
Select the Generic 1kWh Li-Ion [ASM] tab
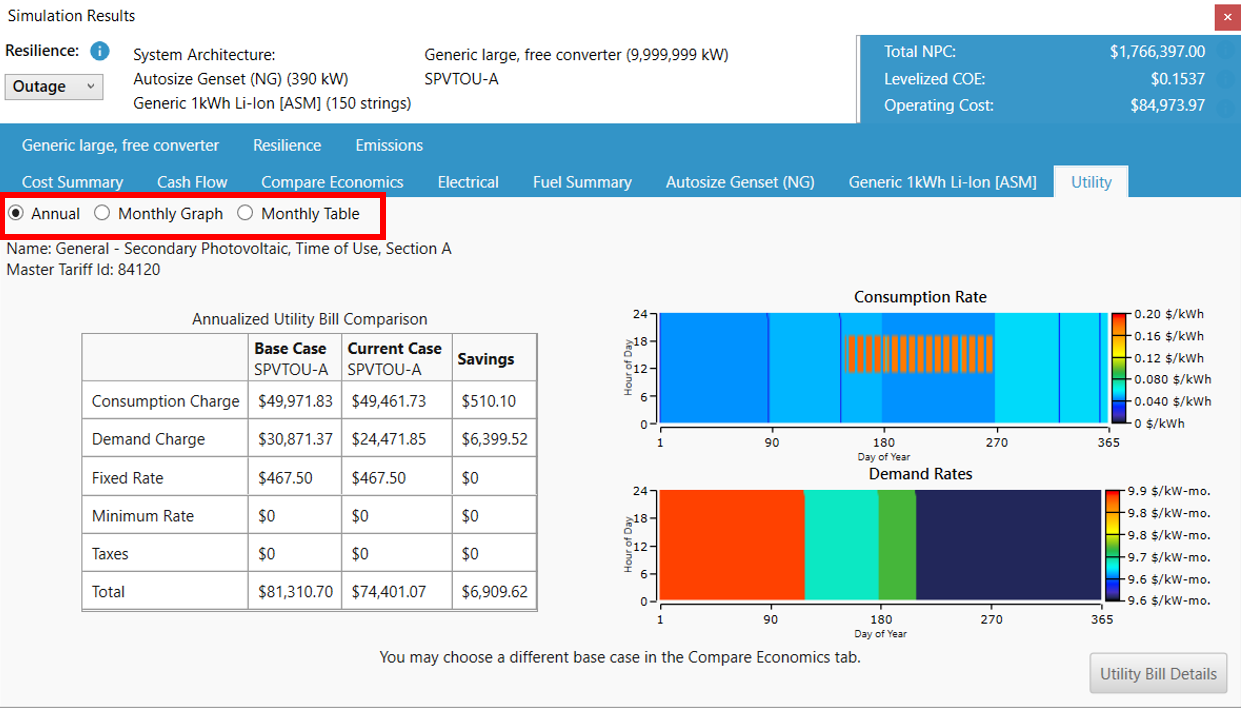(942, 182)
